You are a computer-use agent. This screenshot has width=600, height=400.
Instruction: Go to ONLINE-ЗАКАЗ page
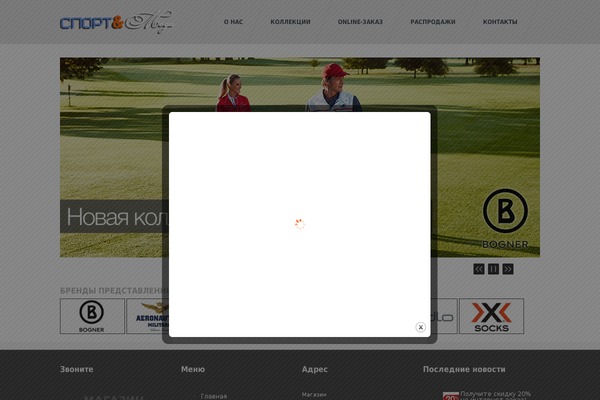[360, 22]
